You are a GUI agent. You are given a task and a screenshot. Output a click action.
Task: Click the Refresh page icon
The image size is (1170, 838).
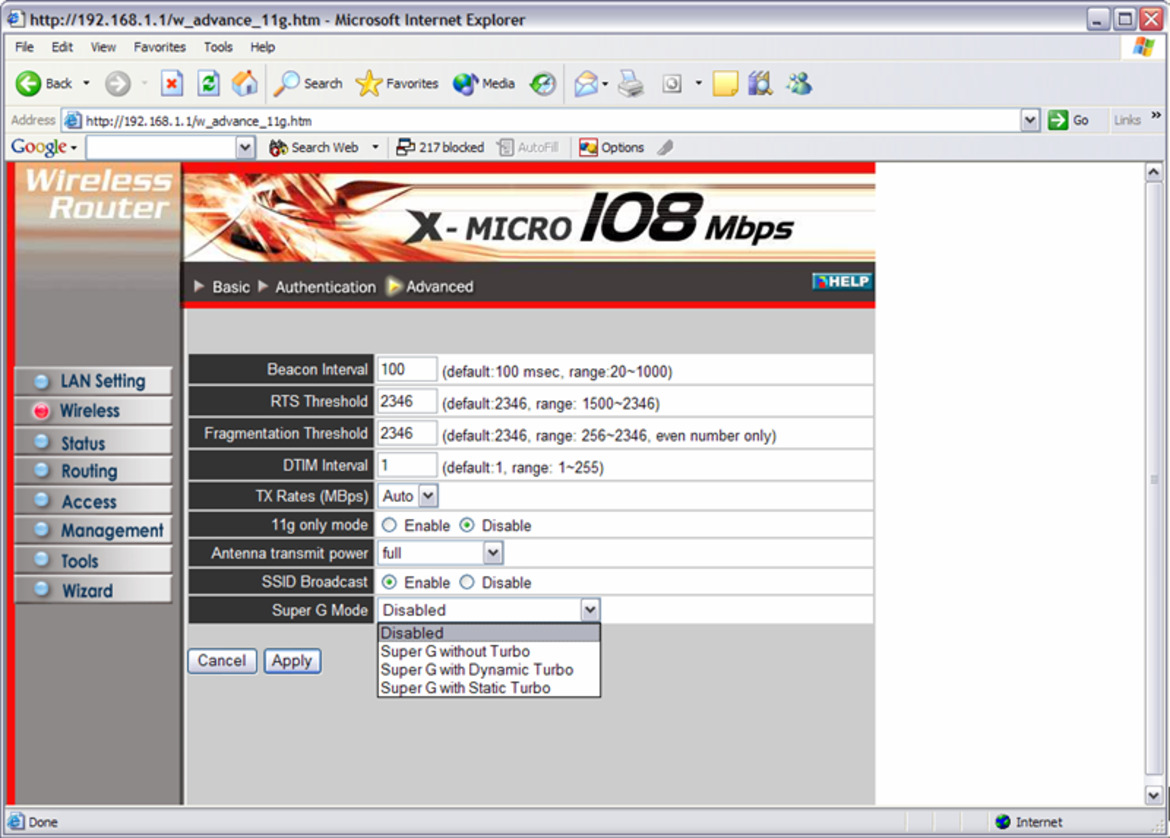(x=208, y=84)
